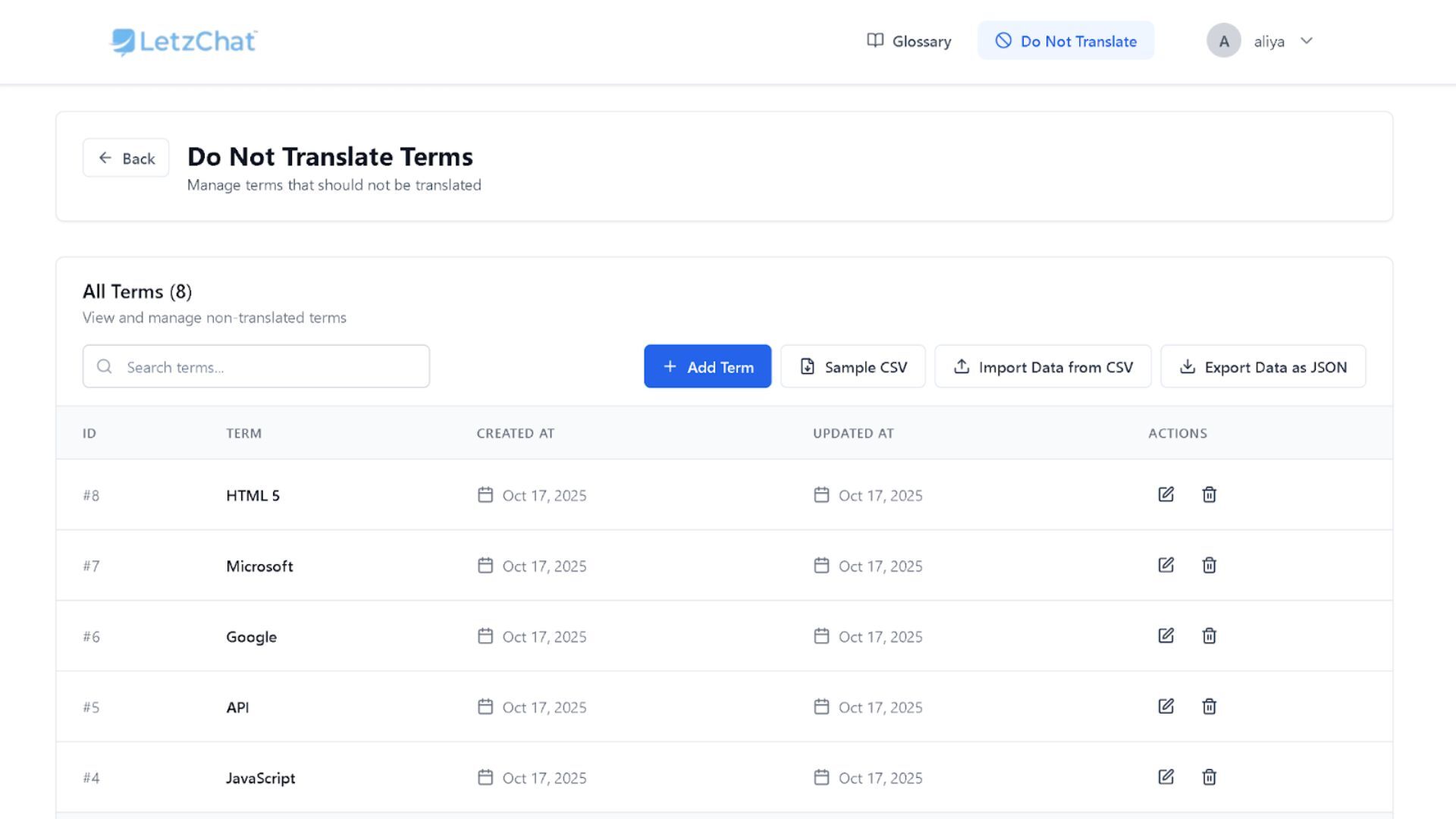Open the Glossary nav tab
This screenshot has height=819, width=1456.
(x=908, y=41)
